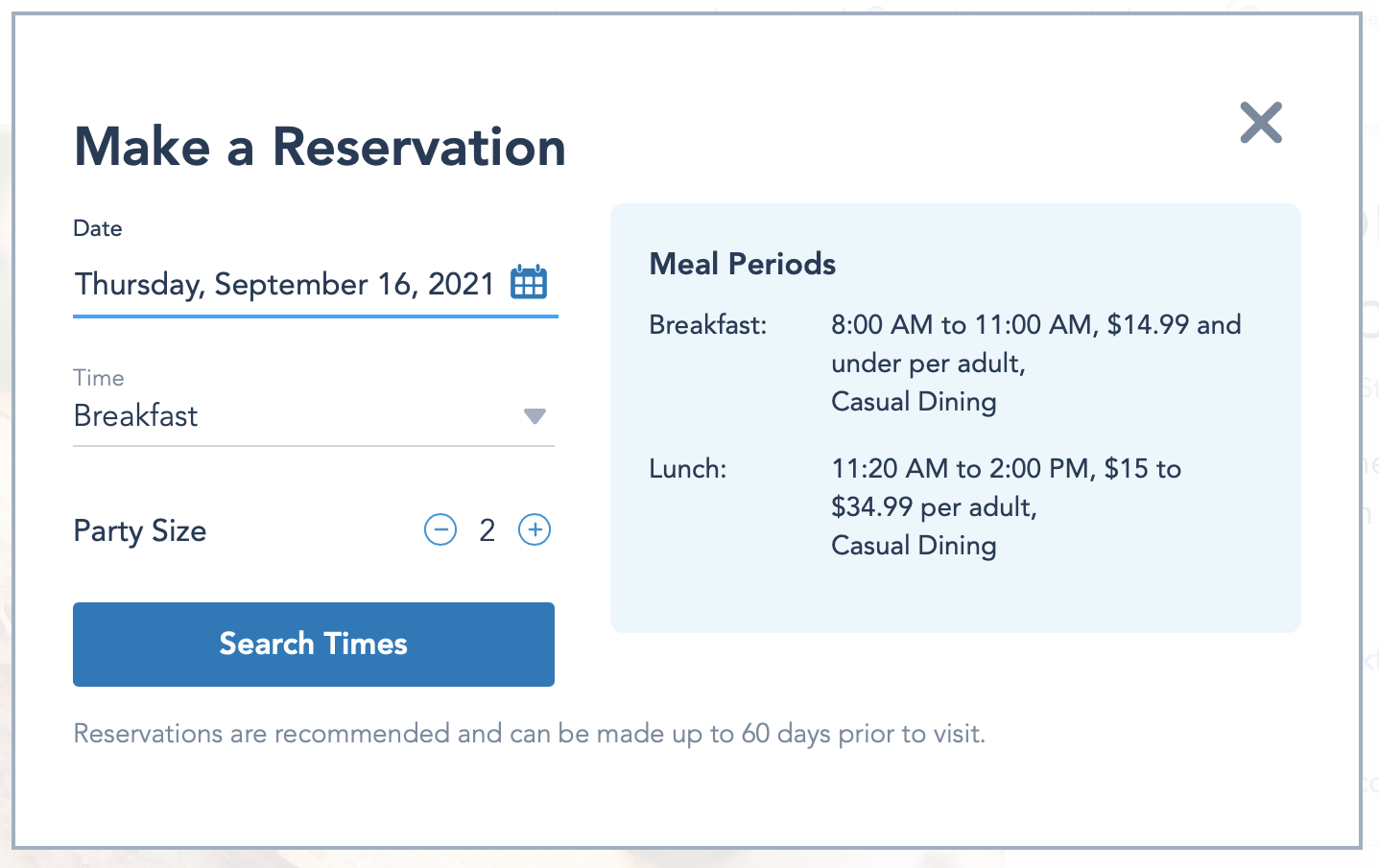Click the Thursday, September 16, 2021 date field
The width and height of the screenshot is (1379, 868).
[284, 284]
